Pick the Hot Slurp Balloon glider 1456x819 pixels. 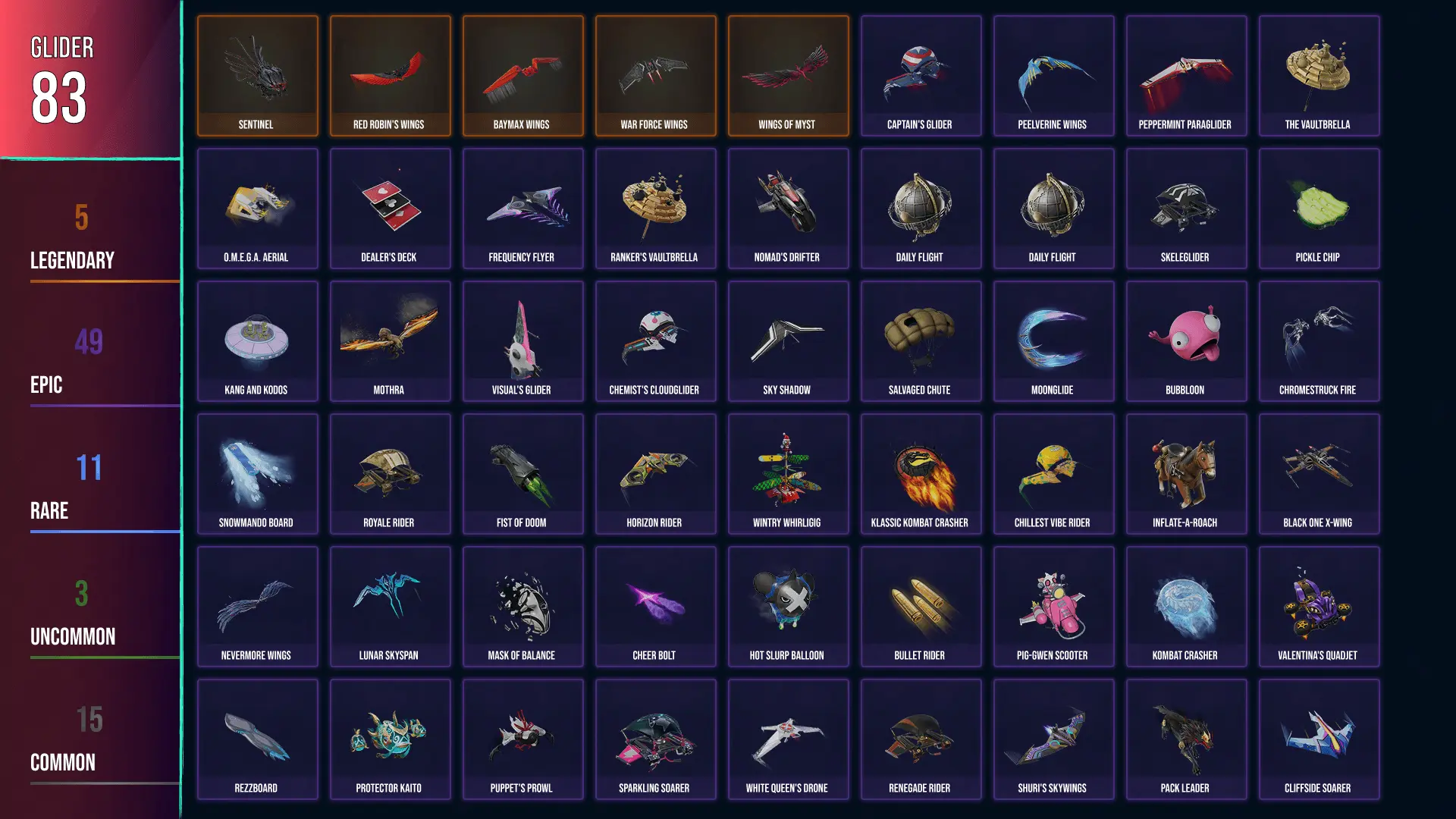tap(788, 607)
